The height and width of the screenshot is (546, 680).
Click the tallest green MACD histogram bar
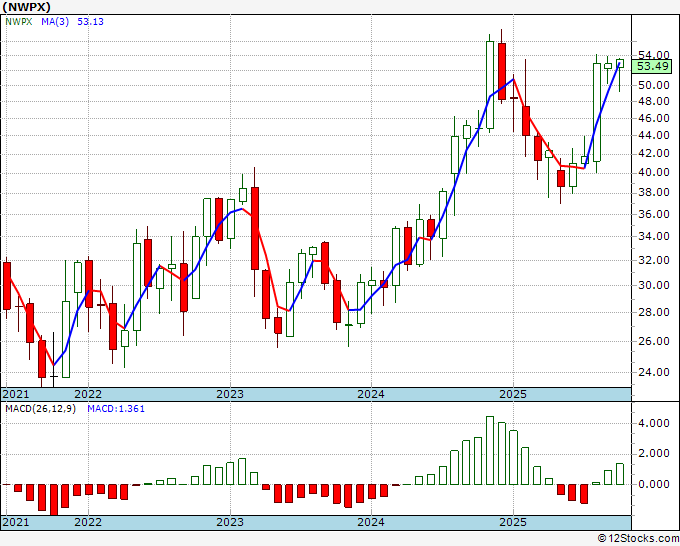pyautogui.click(x=490, y=450)
